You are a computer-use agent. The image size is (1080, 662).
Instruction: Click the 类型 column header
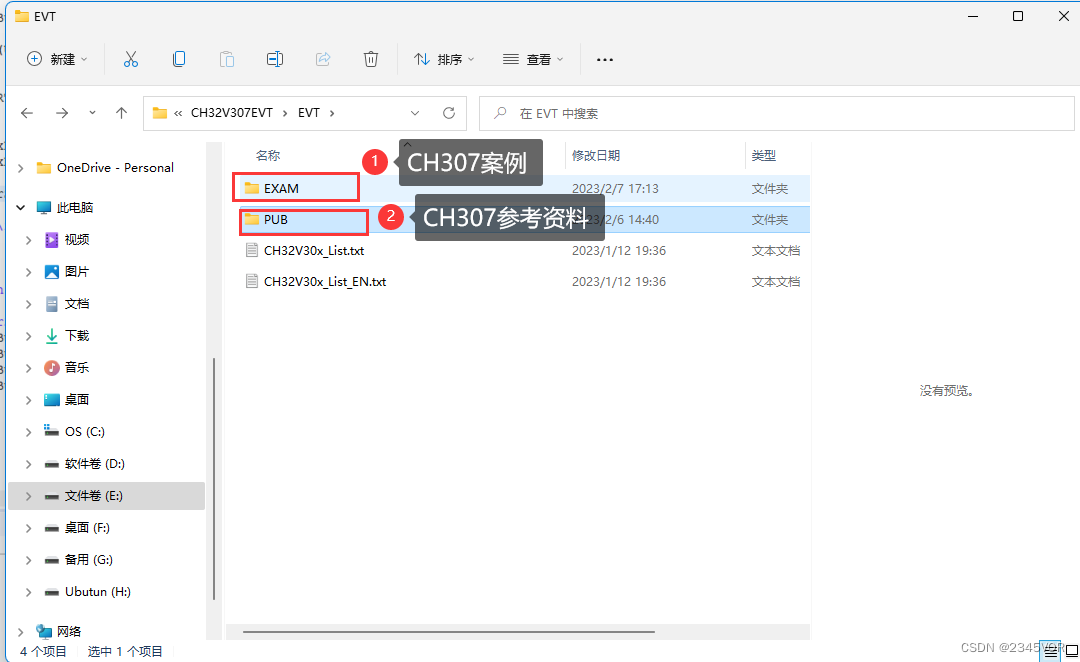click(763, 156)
